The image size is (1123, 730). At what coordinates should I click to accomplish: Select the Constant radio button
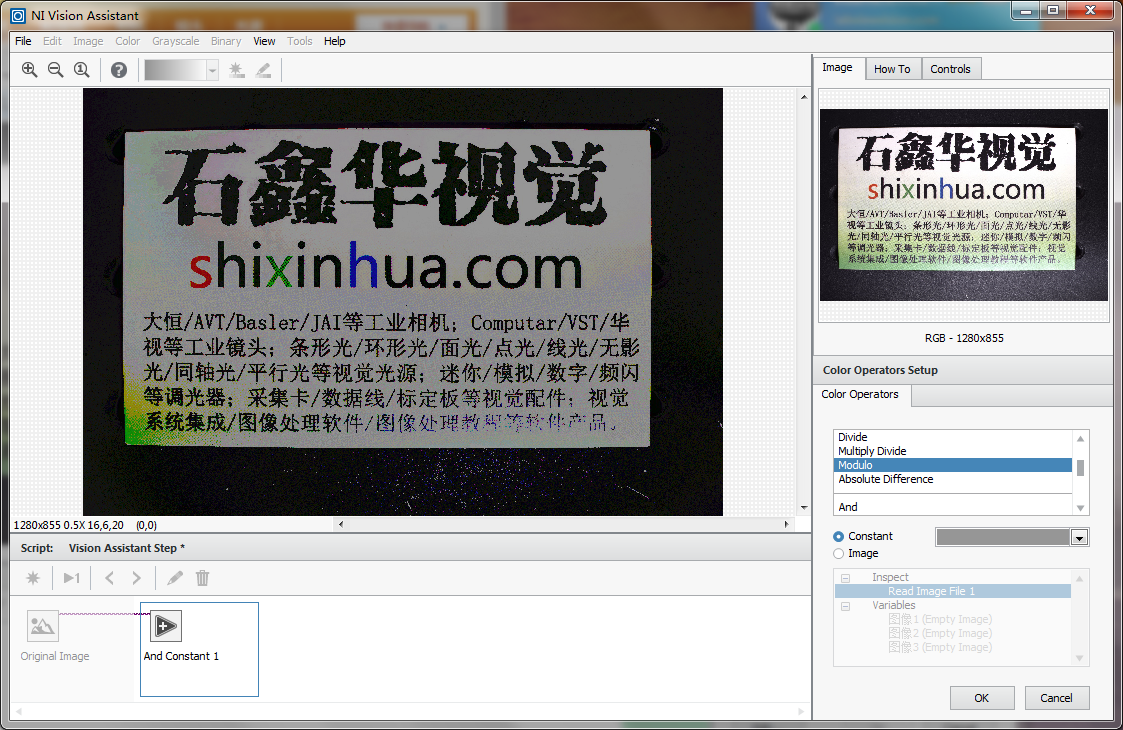click(x=839, y=536)
